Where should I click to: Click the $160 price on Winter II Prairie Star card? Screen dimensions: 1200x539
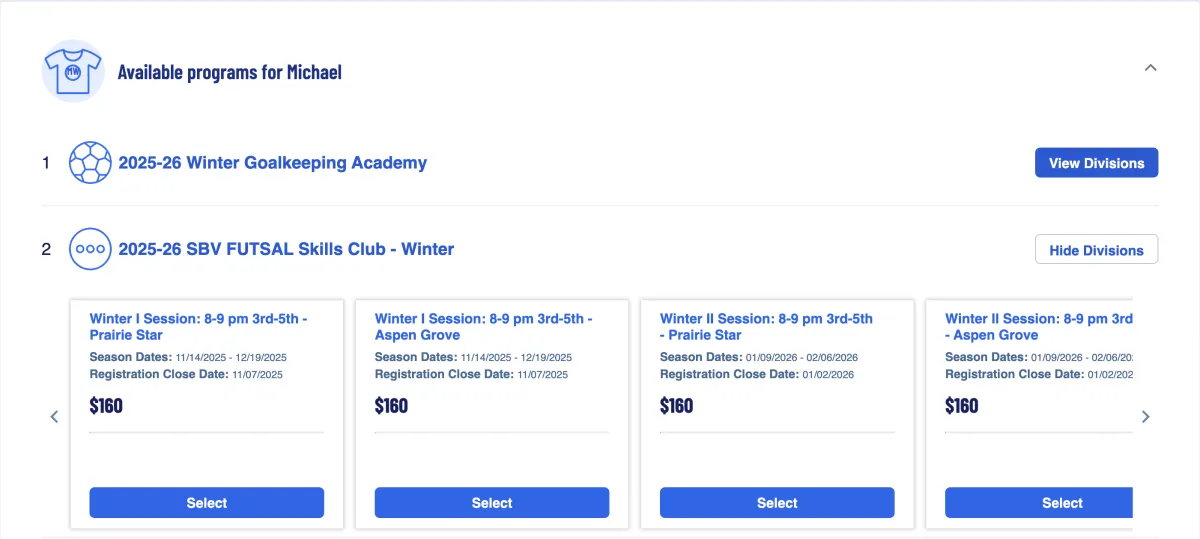coord(677,406)
